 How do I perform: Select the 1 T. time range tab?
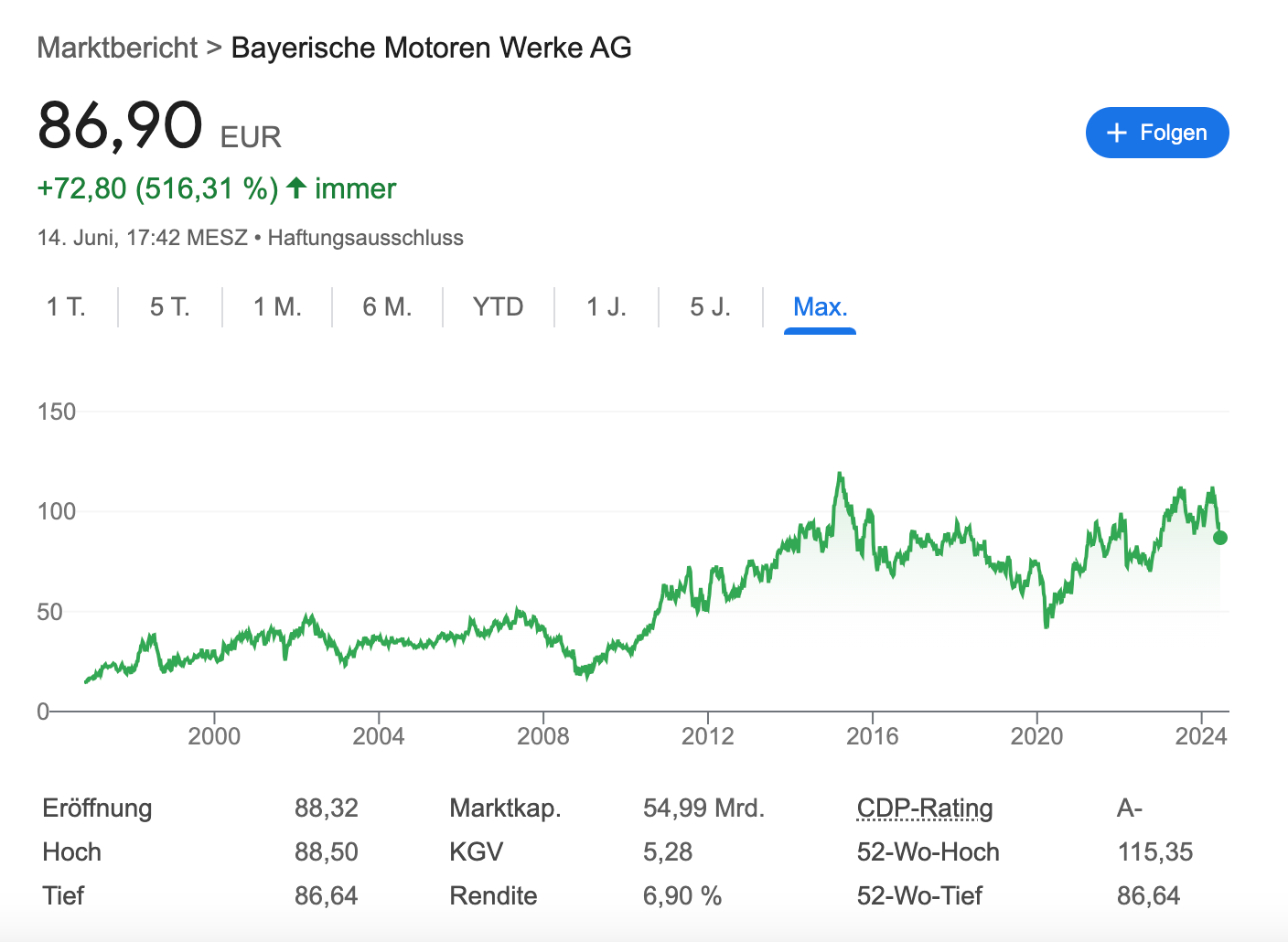tap(66, 306)
